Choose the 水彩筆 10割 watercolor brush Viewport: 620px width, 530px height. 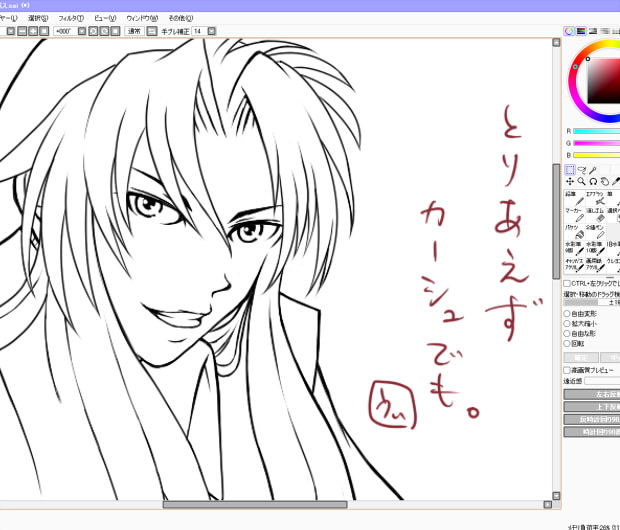tap(595, 248)
